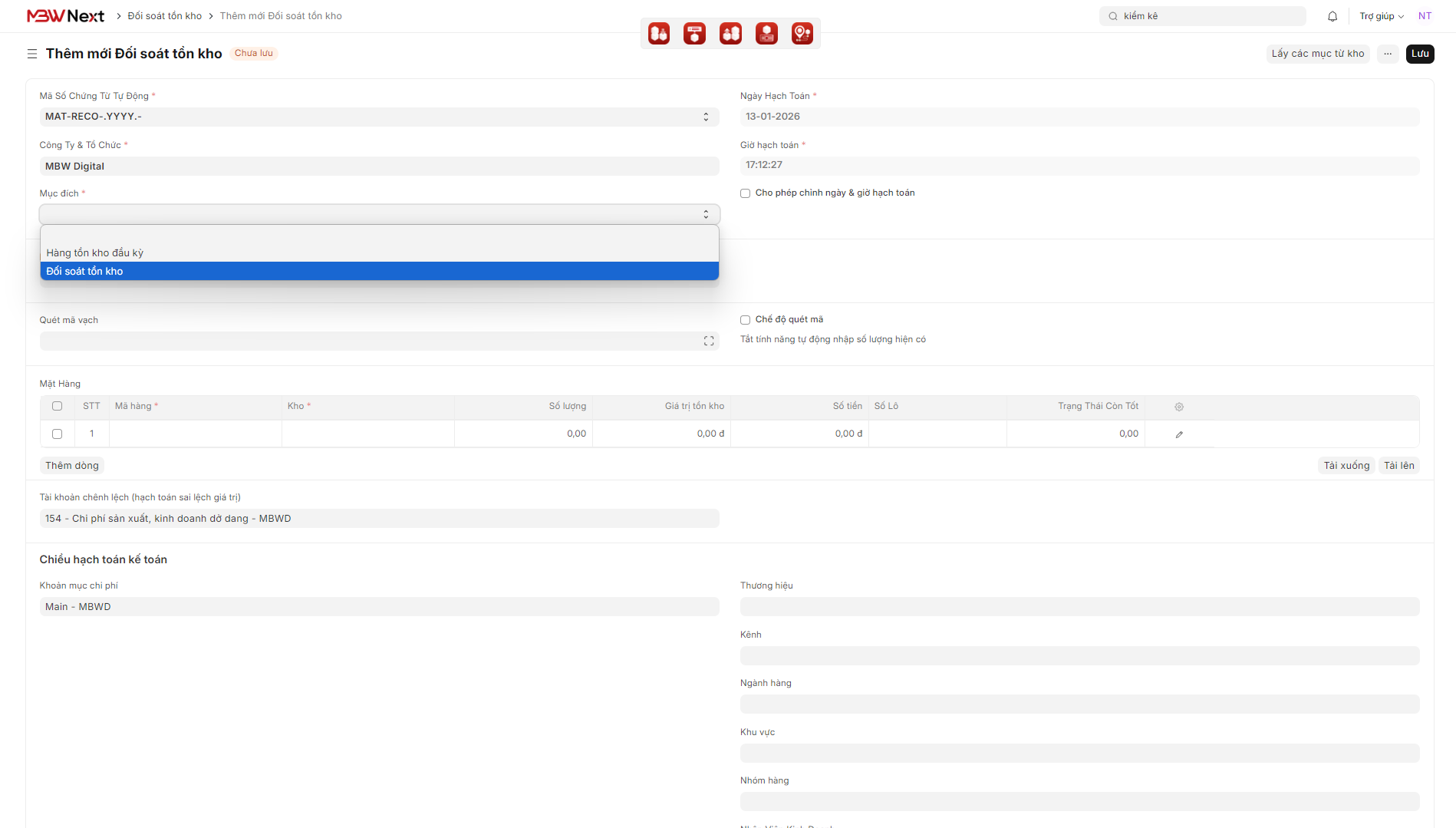Choose 'Đối soát tồn kho' from the list
Viewport: 1456px width, 828px height.
click(x=84, y=272)
